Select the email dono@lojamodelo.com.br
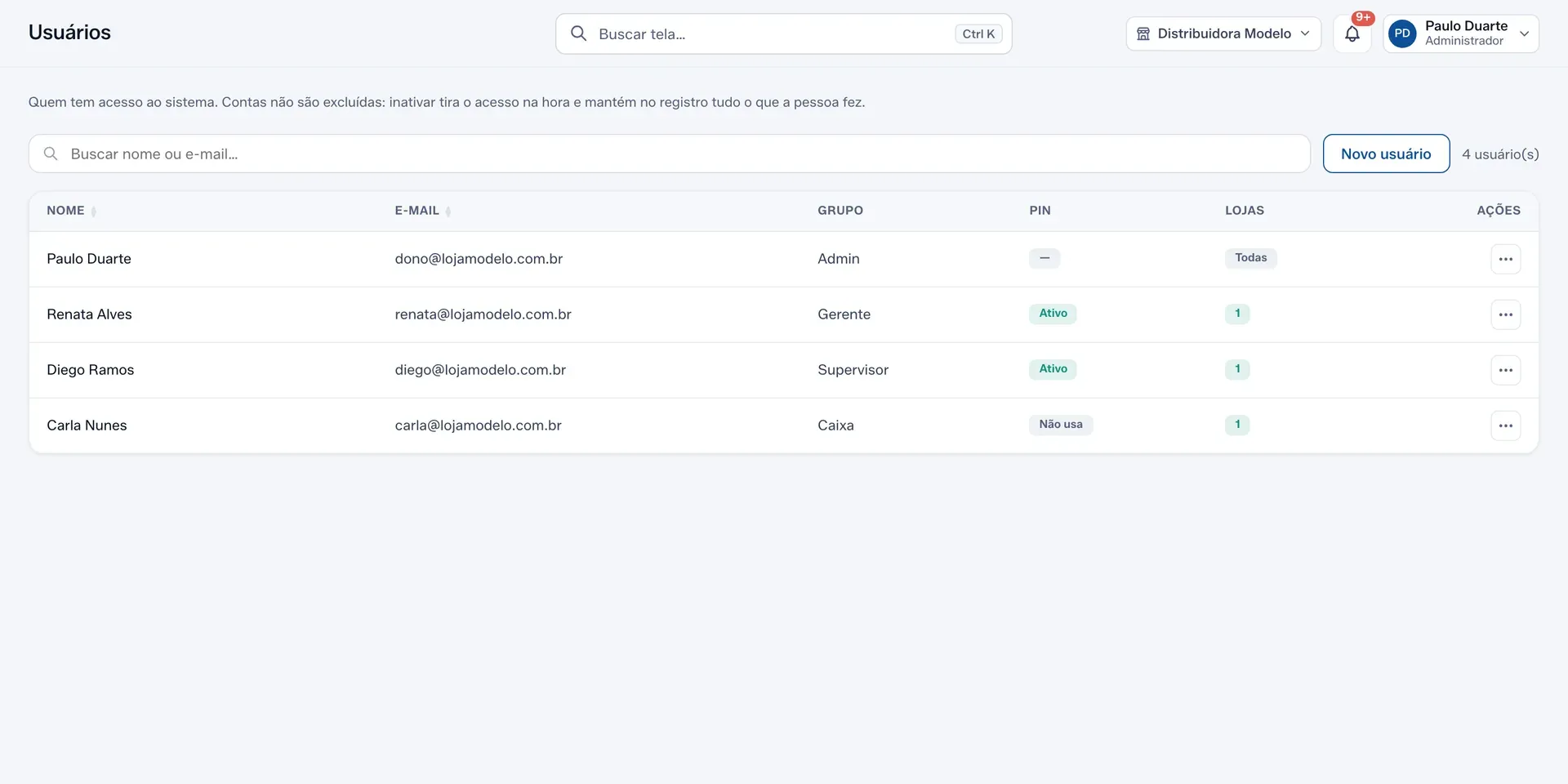The height and width of the screenshot is (784, 1568). pyautogui.click(x=479, y=259)
